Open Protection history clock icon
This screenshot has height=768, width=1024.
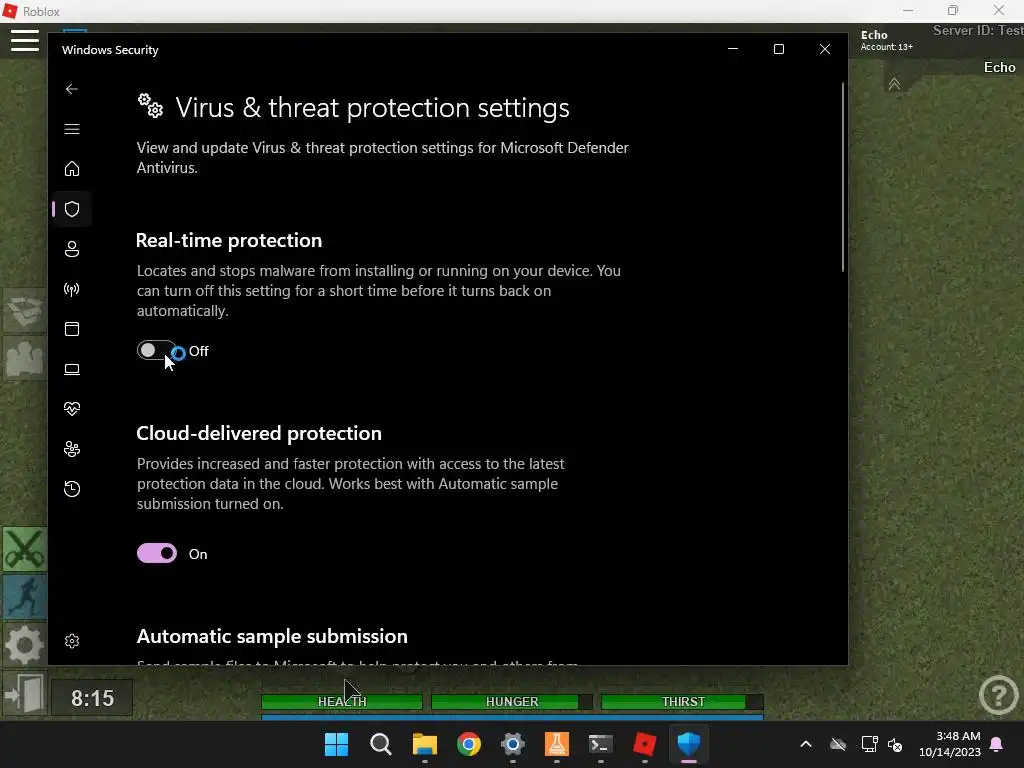(72, 488)
